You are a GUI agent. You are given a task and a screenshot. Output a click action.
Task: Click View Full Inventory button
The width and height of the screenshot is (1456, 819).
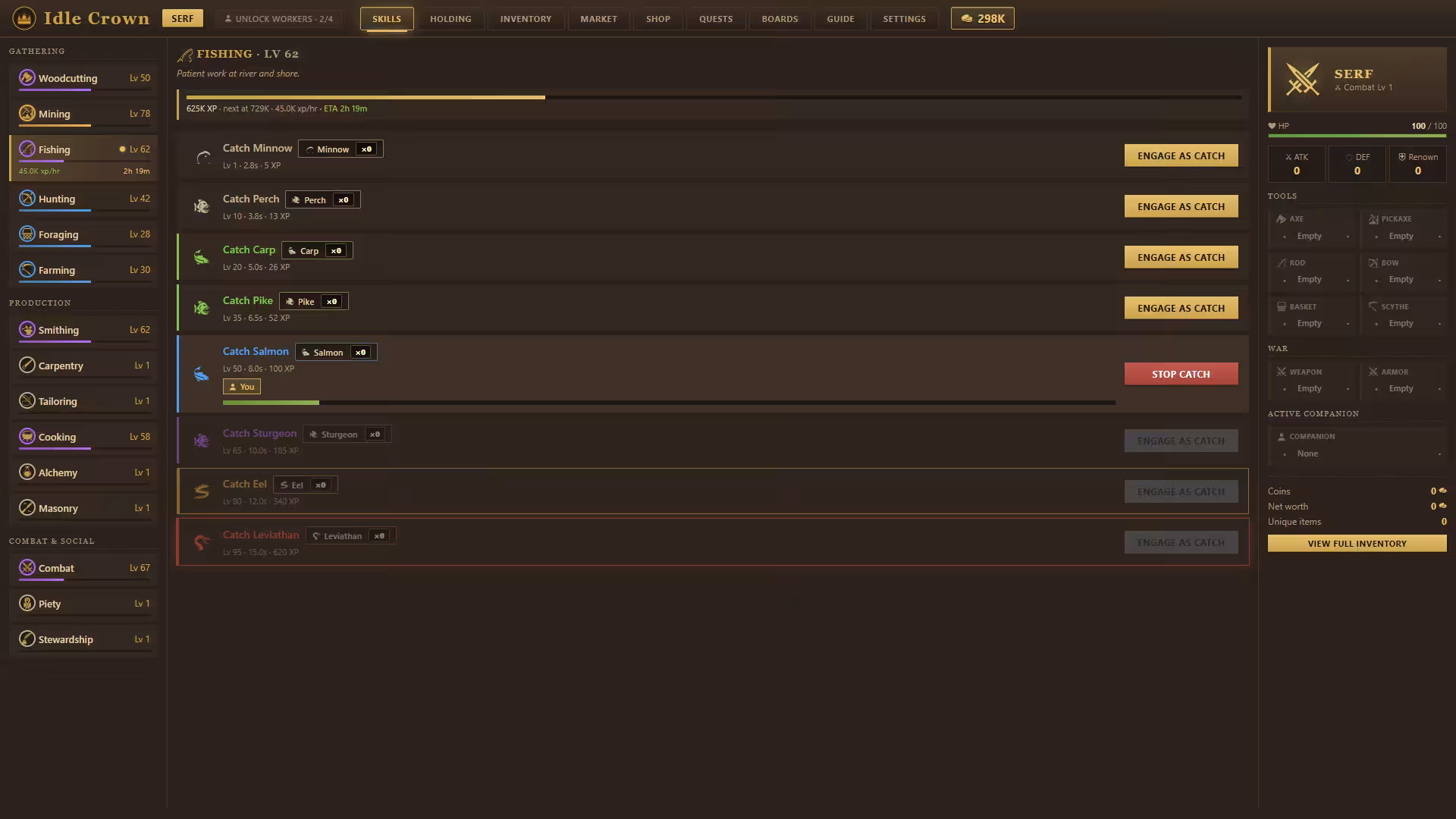(x=1357, y=544)
